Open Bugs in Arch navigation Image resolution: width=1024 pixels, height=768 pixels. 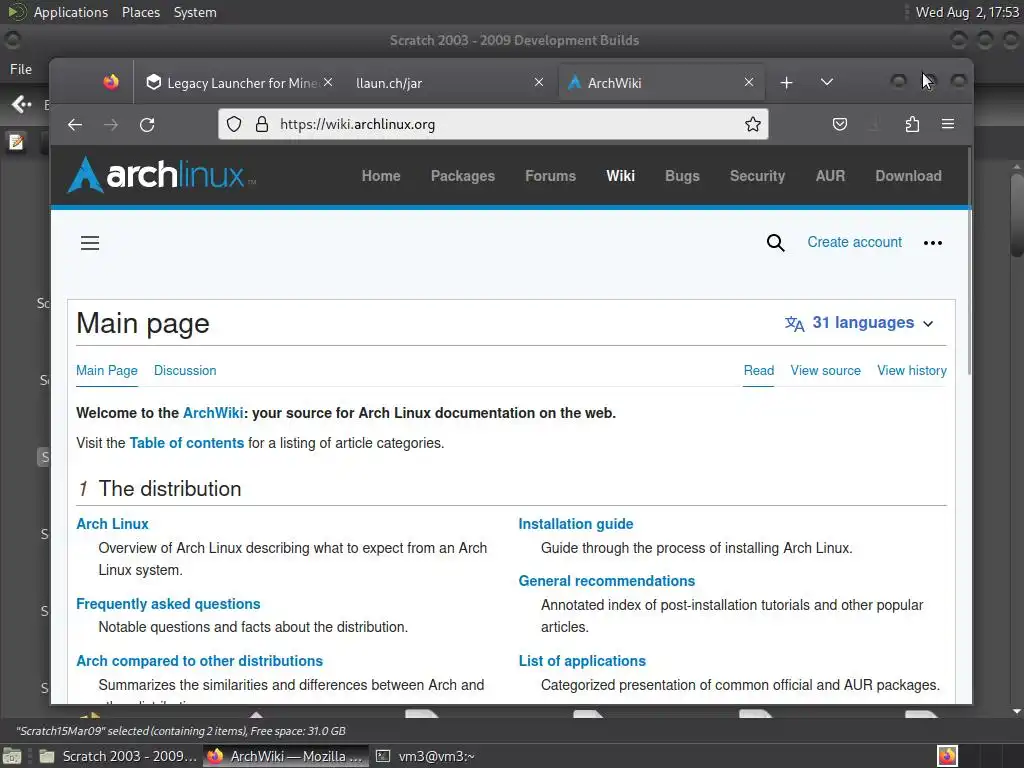(682, 176)
